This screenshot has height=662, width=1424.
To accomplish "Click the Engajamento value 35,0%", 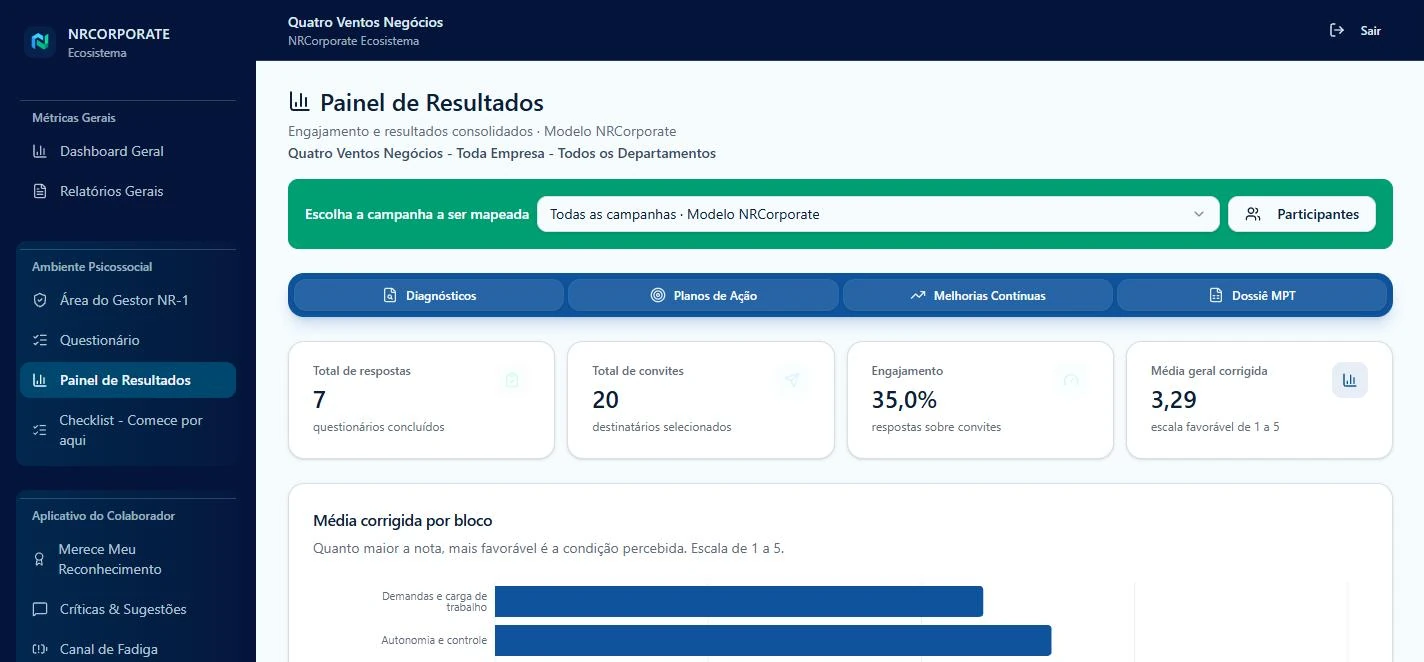I will pyautogui.click(x=904, y=400).
